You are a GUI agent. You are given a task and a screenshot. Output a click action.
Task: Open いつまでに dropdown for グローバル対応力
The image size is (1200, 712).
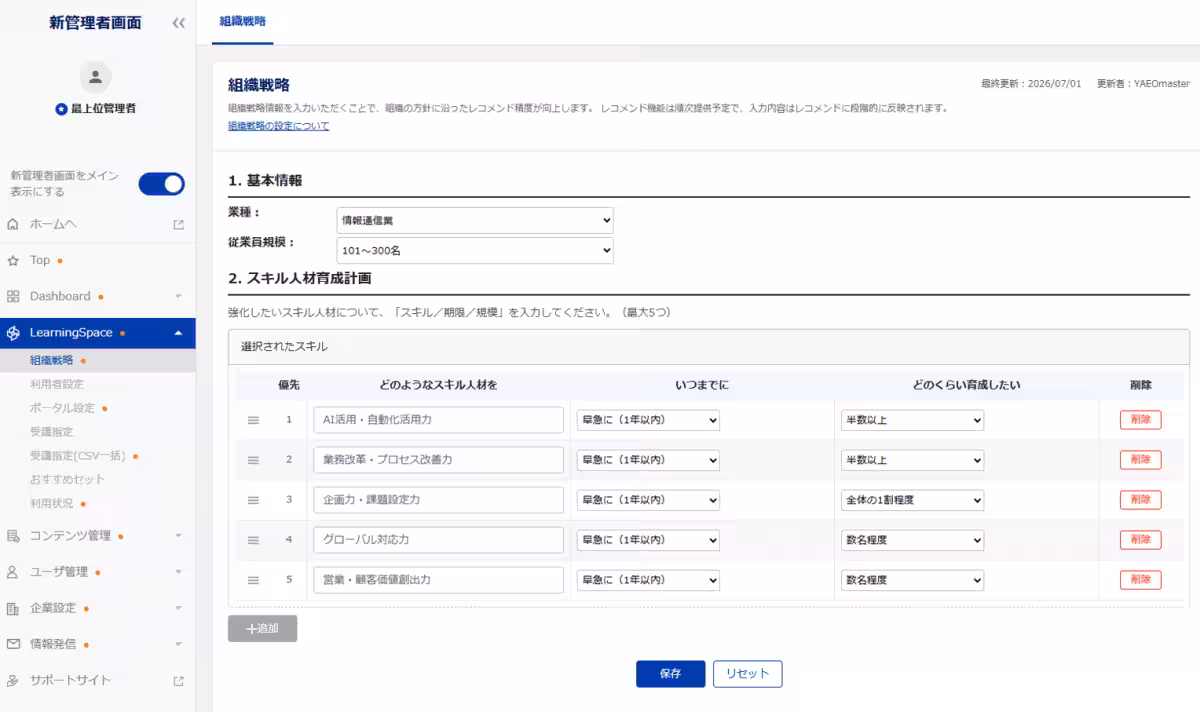648,540
